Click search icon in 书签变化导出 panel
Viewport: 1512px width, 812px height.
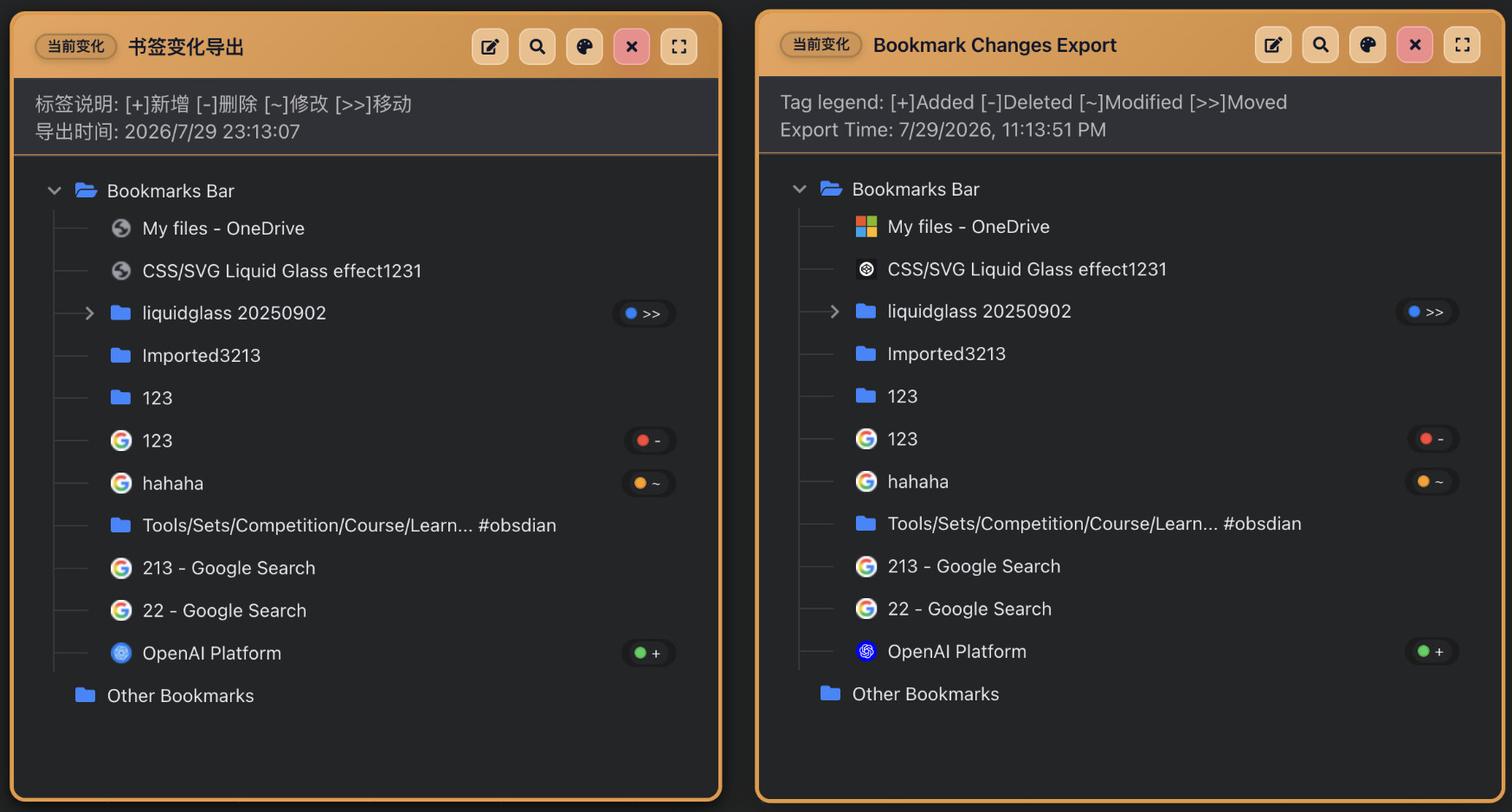point(537,47)
